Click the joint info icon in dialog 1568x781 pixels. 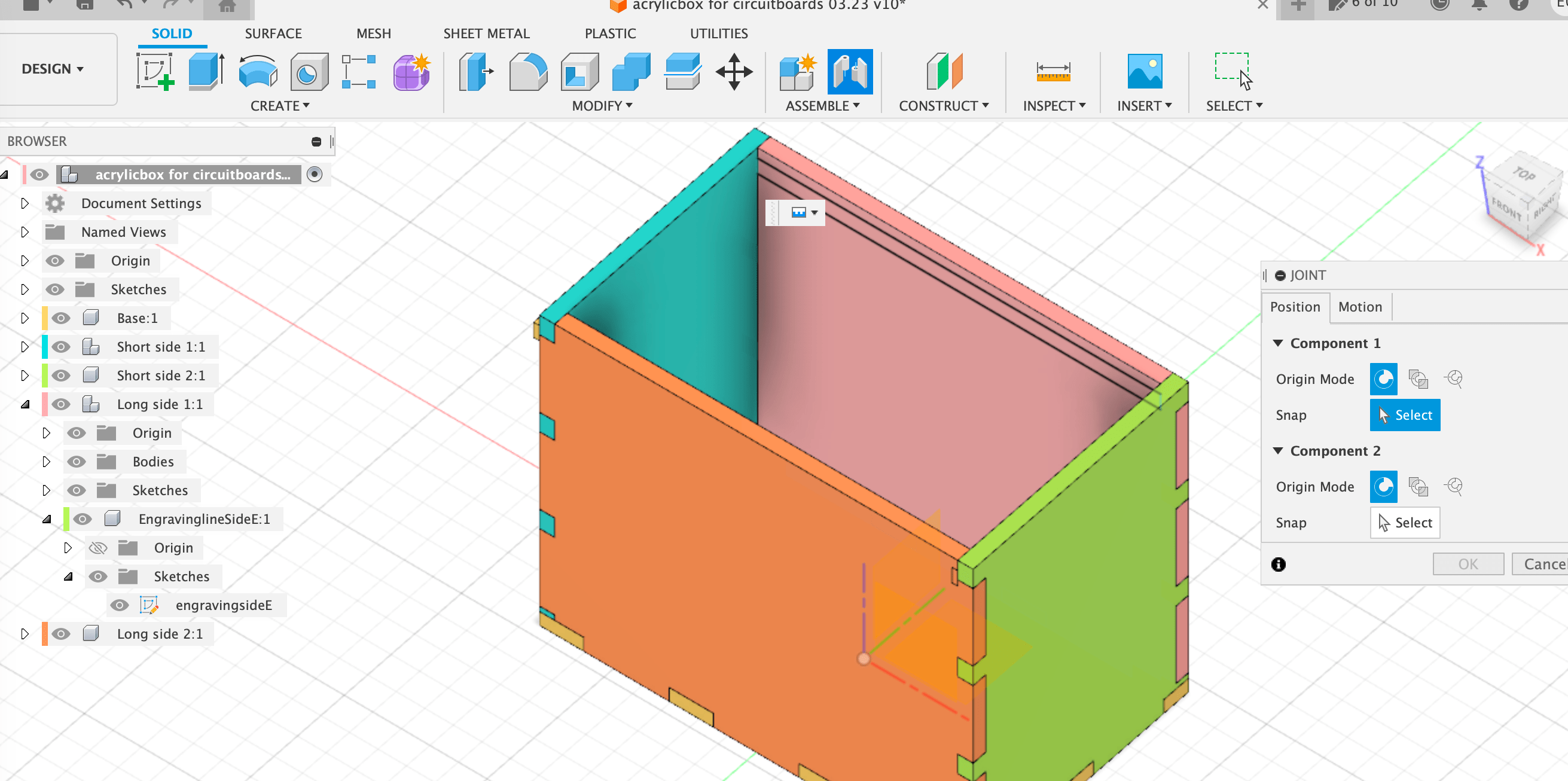coord(1279,565)
